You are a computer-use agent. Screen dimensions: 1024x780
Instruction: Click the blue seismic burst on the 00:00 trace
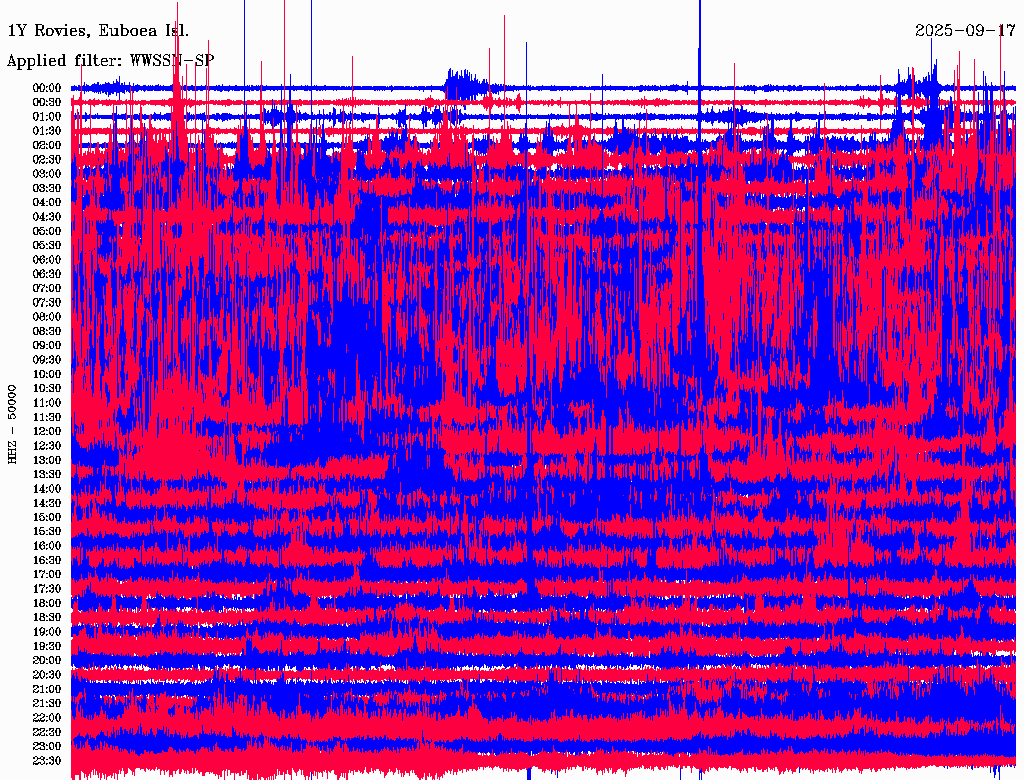tap(463, 83)
